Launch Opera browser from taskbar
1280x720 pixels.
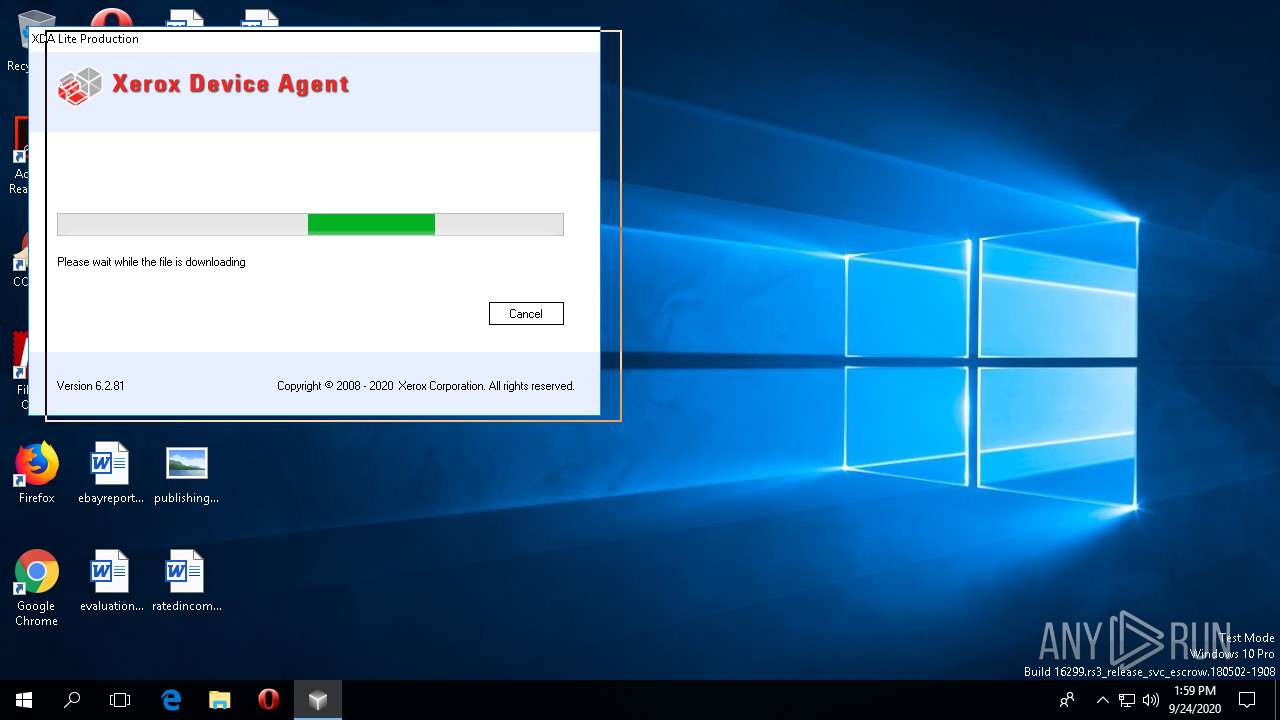pyautogui.click(x=268, y=700)
